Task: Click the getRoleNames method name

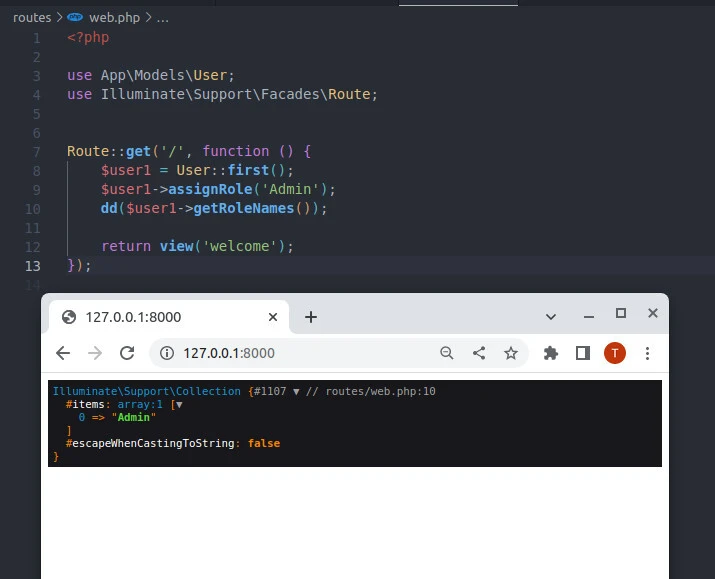Action: coord(244,208)
